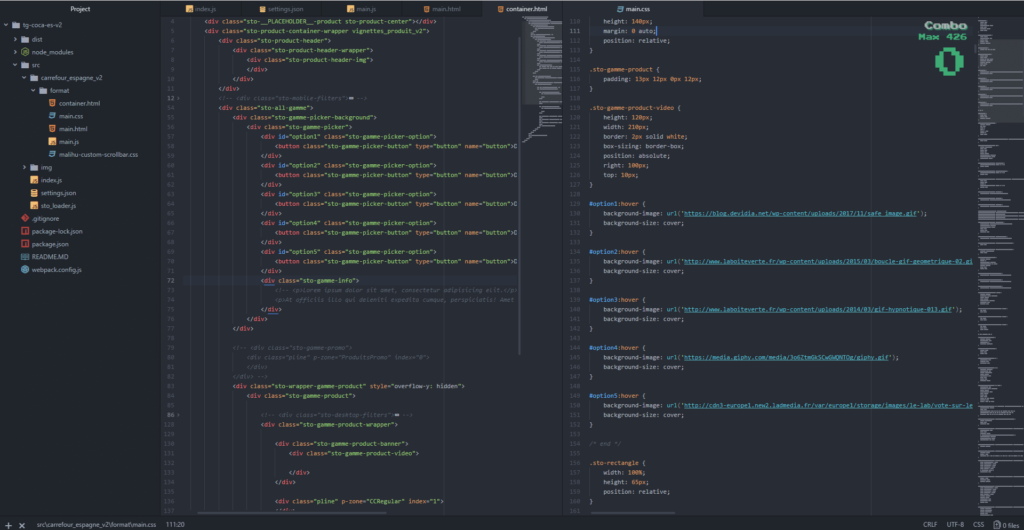Switch to the main.html tab
Screen dimensions: 1024x530
[x=443, y=9]
